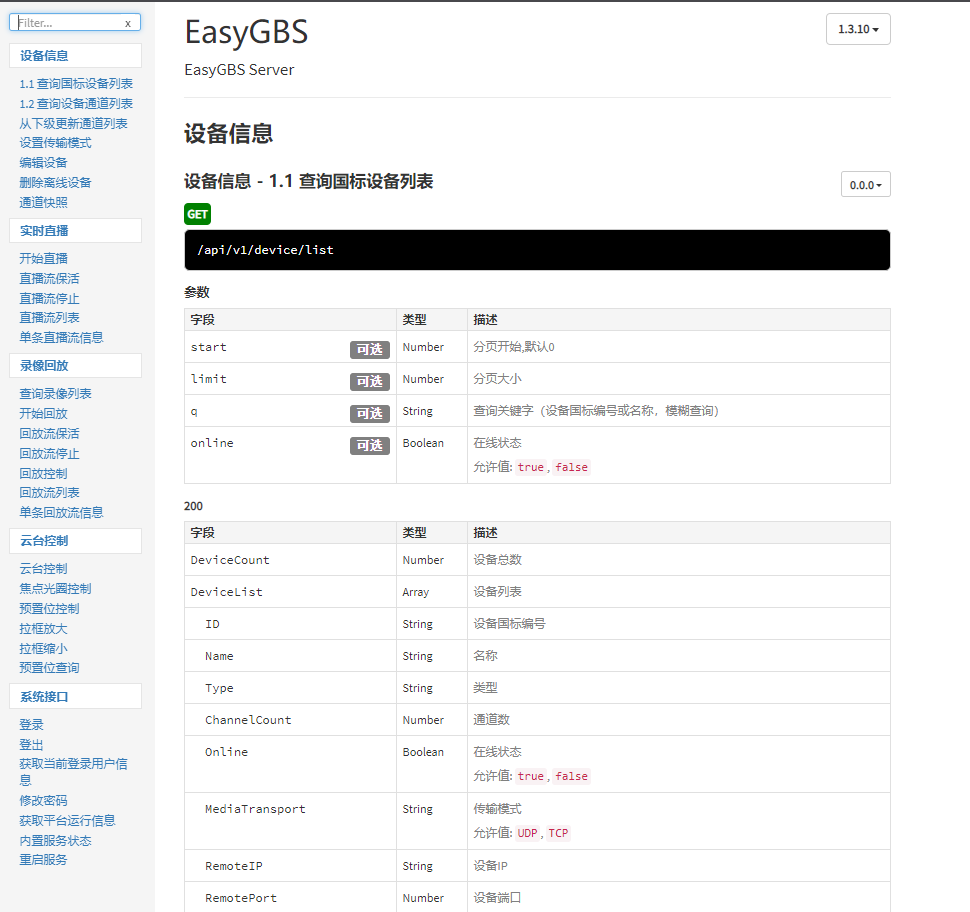Open 开始回放 link

43,413
